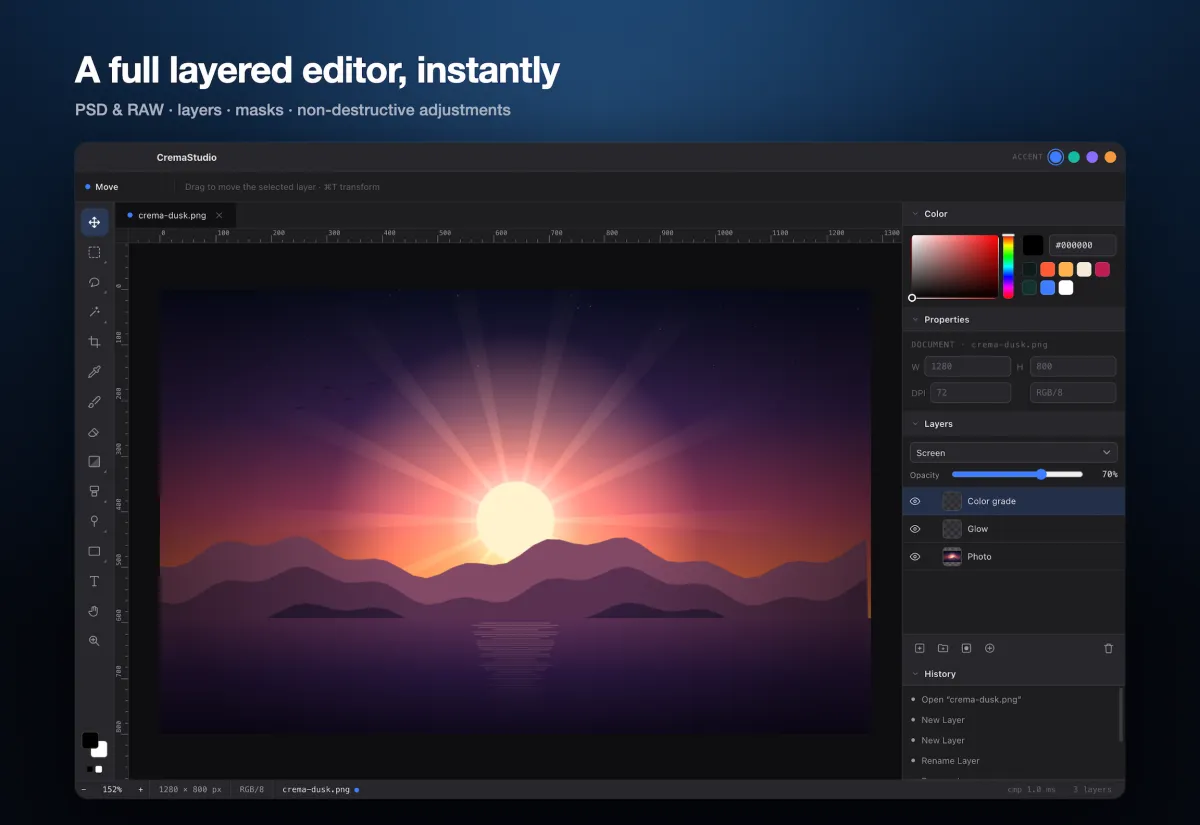Screen dimensions: 1200x825
Task: Click the black current color swatch
Action: point(1033,245)
